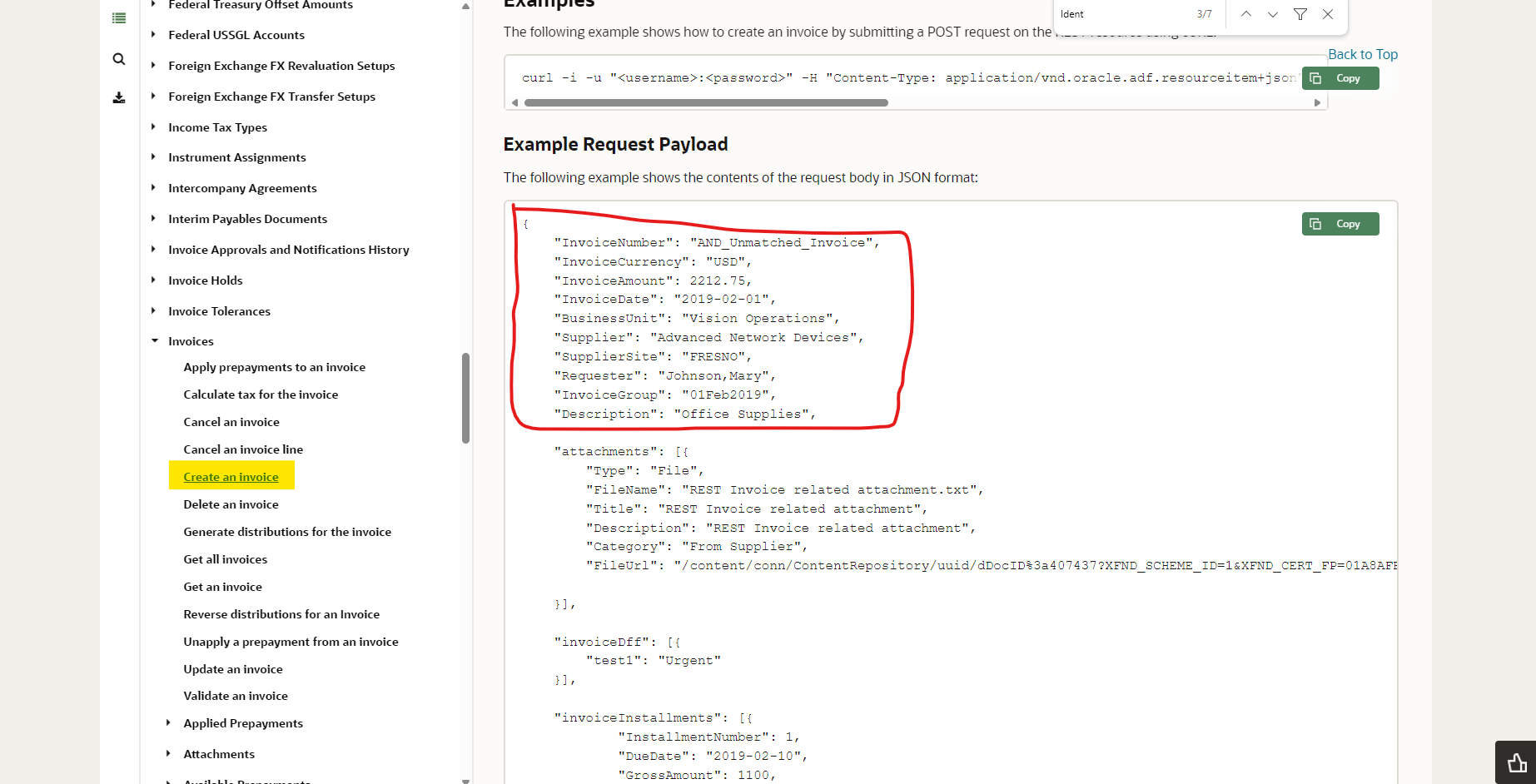Open Calculate tax for the invoice
This screenshot has height=784, width=1536.
[261, 394]
